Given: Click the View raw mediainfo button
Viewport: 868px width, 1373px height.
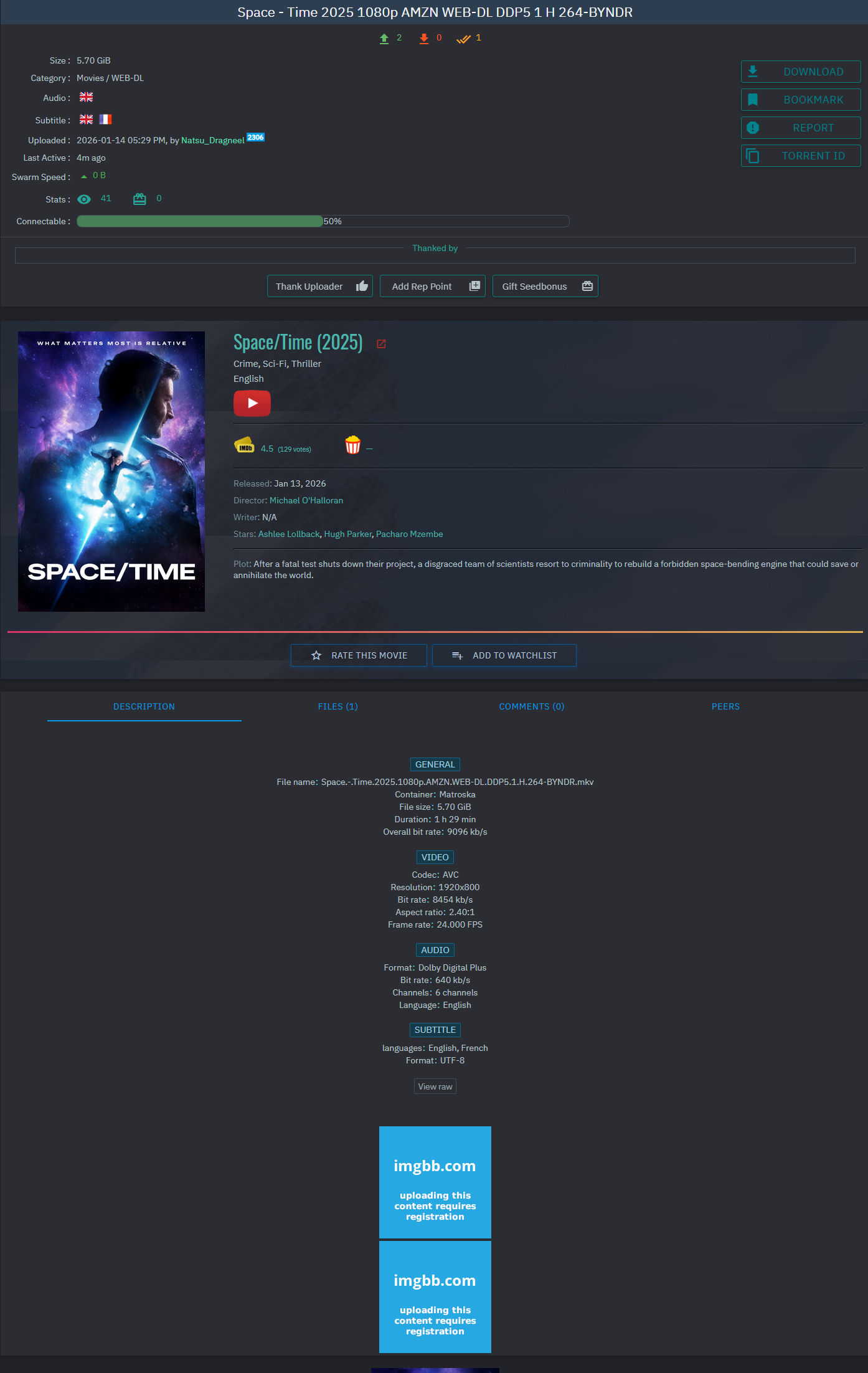Looking at the screenshot, I should point(435,1086).
